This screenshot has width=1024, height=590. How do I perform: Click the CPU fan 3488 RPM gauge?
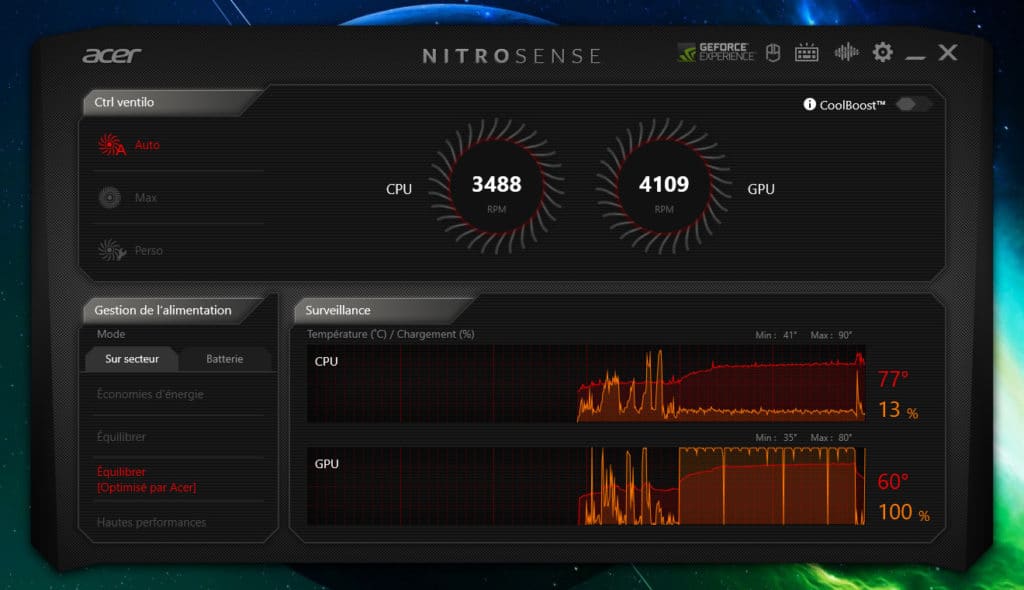point(496,188)
